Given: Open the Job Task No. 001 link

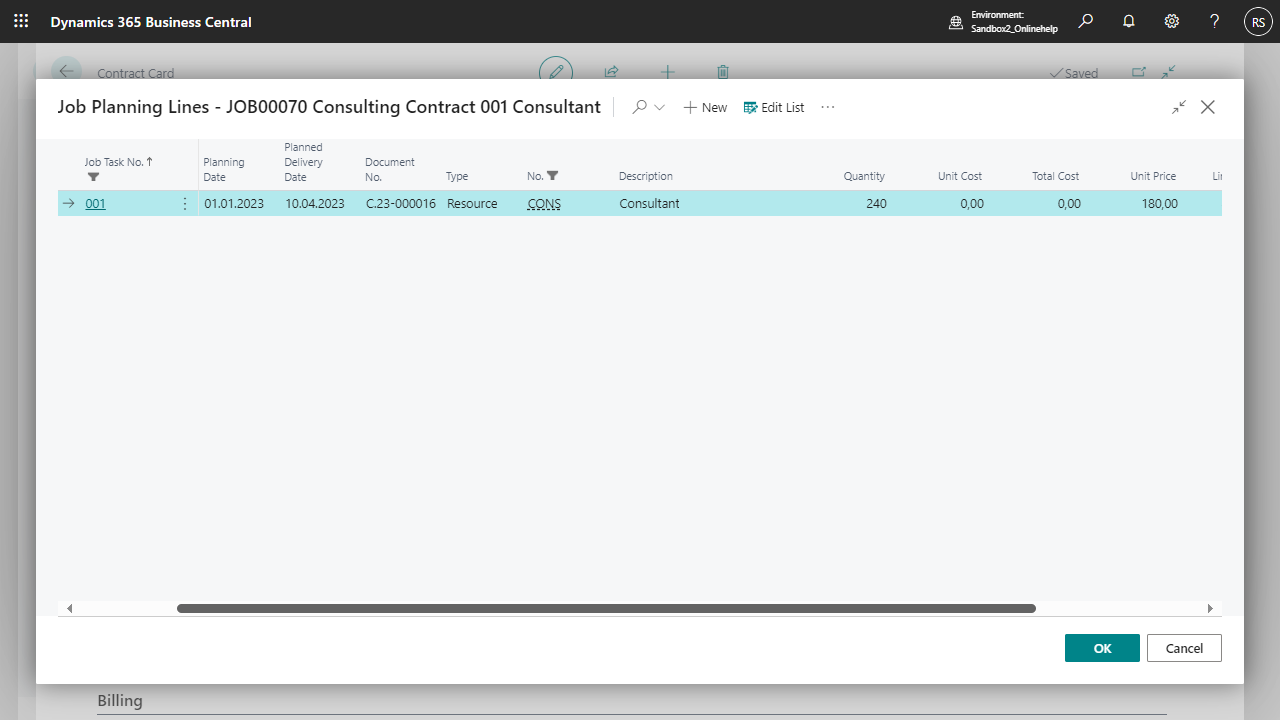Looking at the screenshot, I should click(x=95, y=204).
